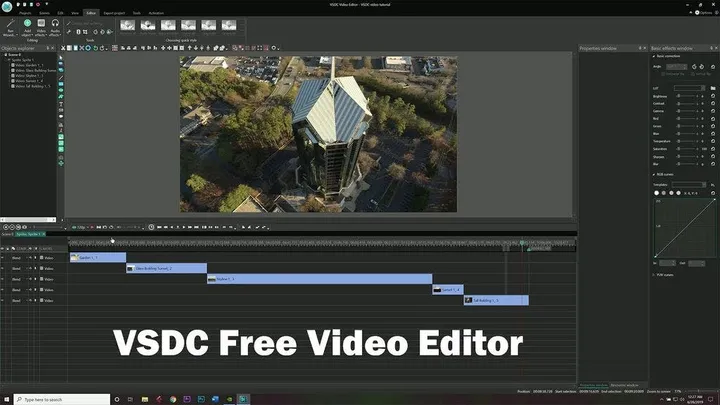The width and height of the screenshot is (720, 405).
Task: Click the cut scissors toolbar icon
Action: pos(63,48)
